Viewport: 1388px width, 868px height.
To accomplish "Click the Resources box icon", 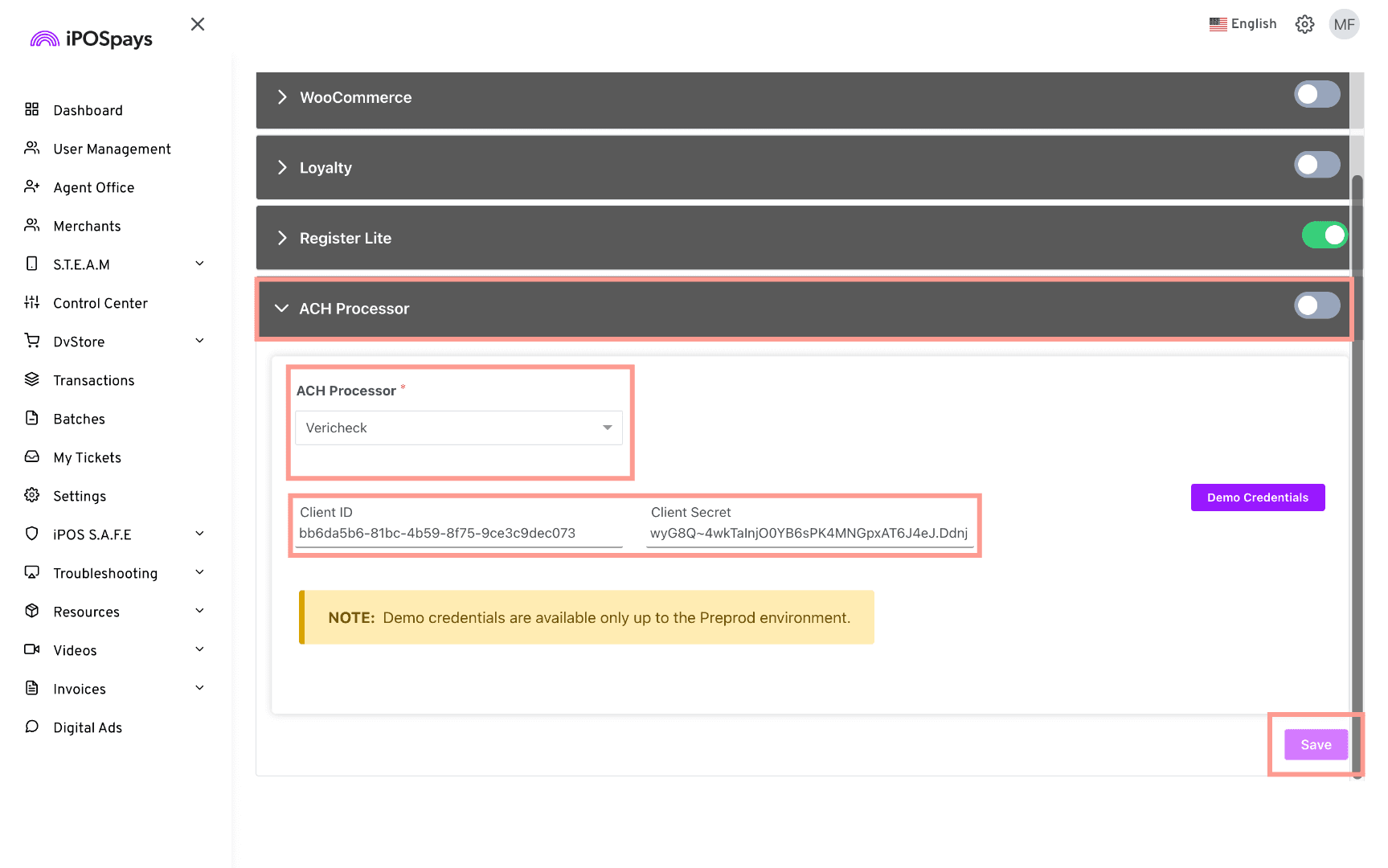I will (x=32, y=611).
